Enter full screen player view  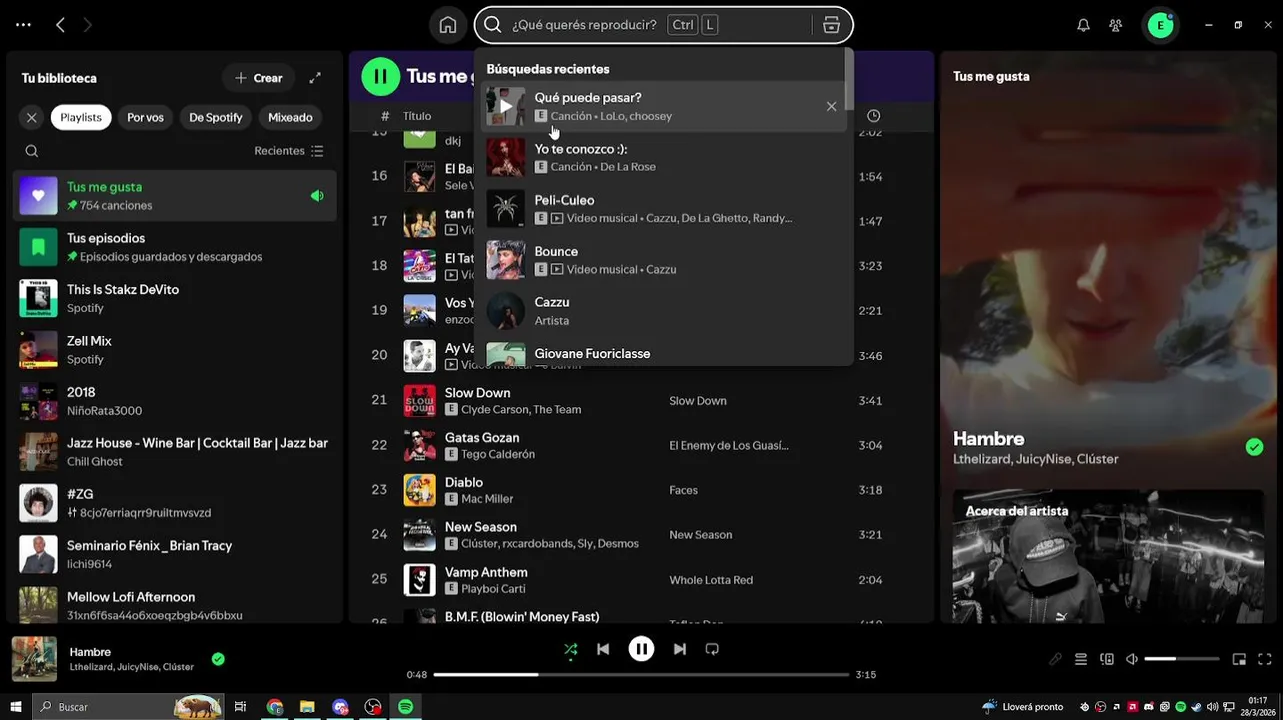point(1265,659)
